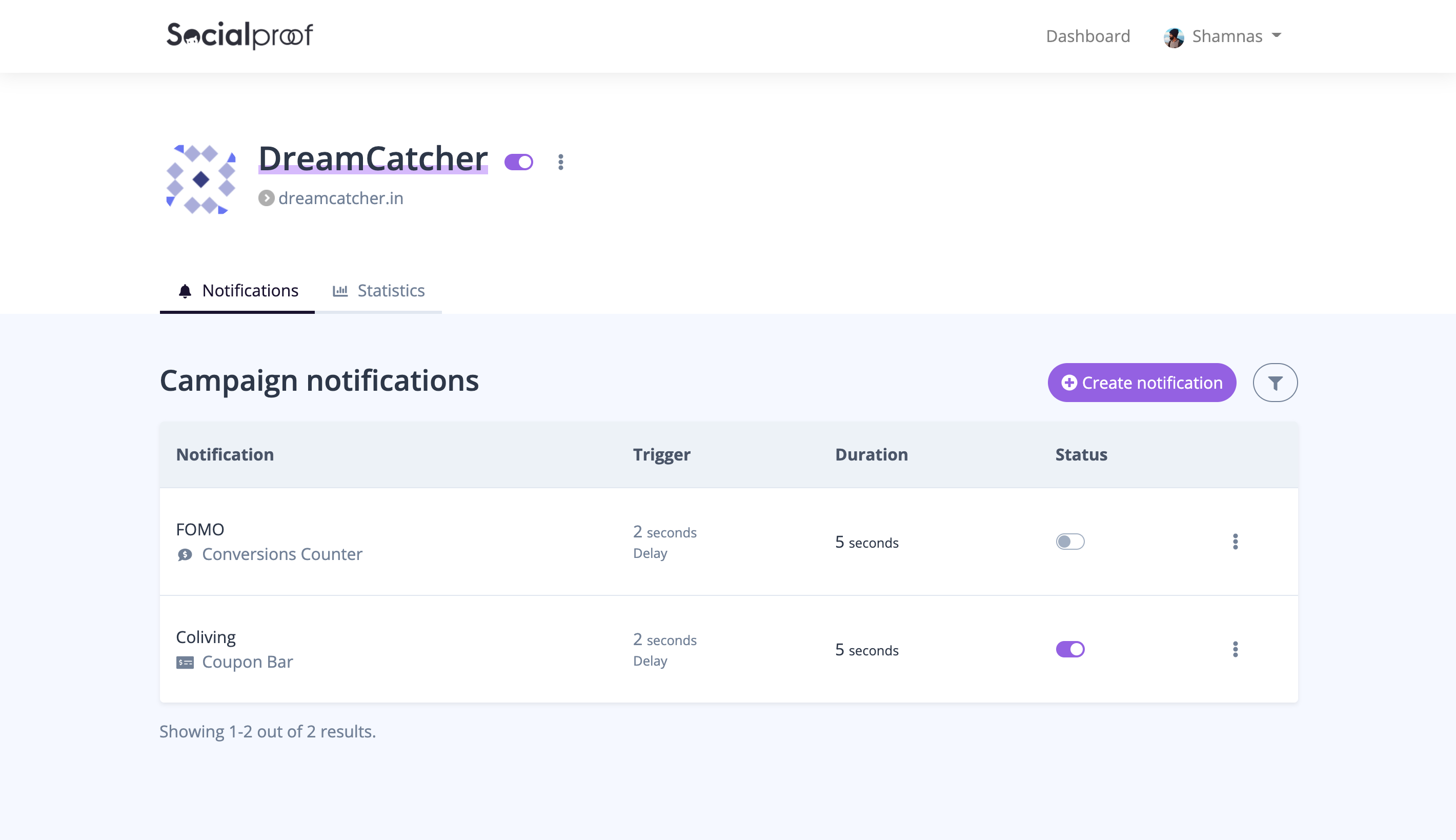The height and width of the screenshot is (840, 1456).
Task: Click the bar chart Statistics icon
Action: (x=340, y=291)
